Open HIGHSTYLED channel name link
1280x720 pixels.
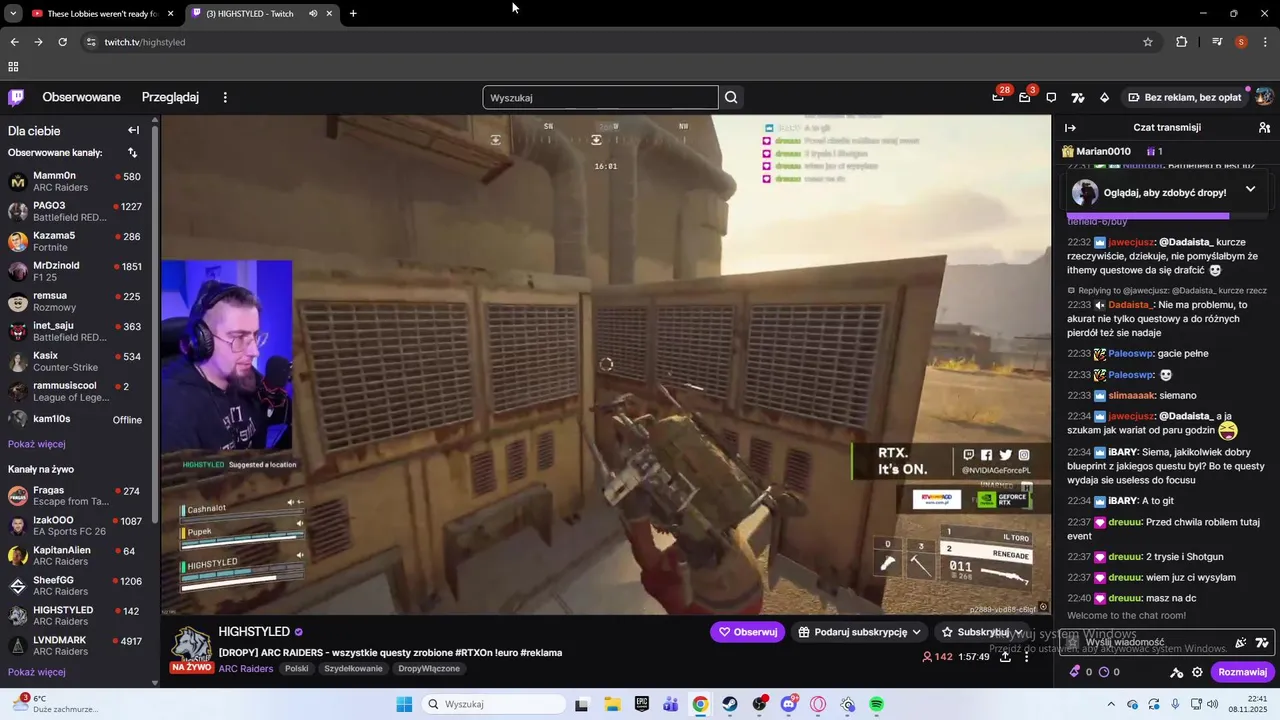pyautogui.click(x=254, y=632)
